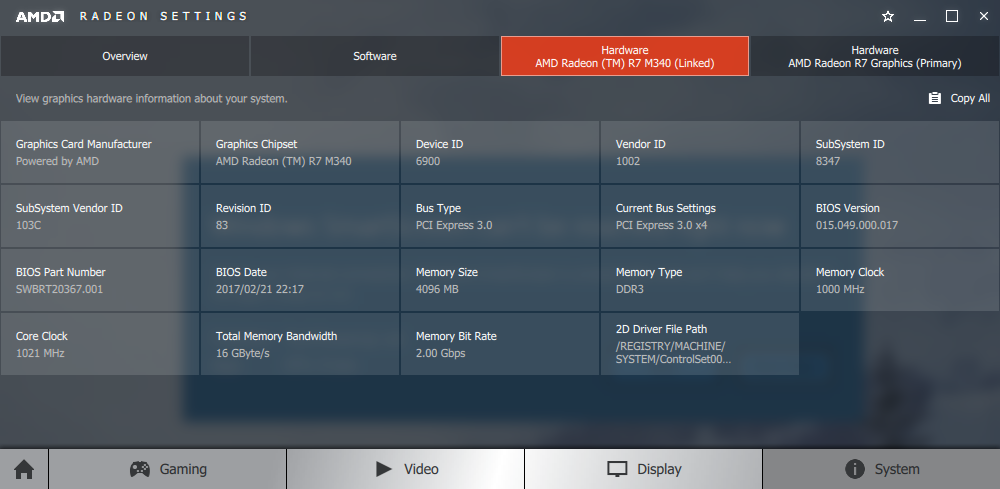Screen dimensions: 1000x489
Task: Click SubSystem ID value 8347
Action: click(x=828, y=161)
